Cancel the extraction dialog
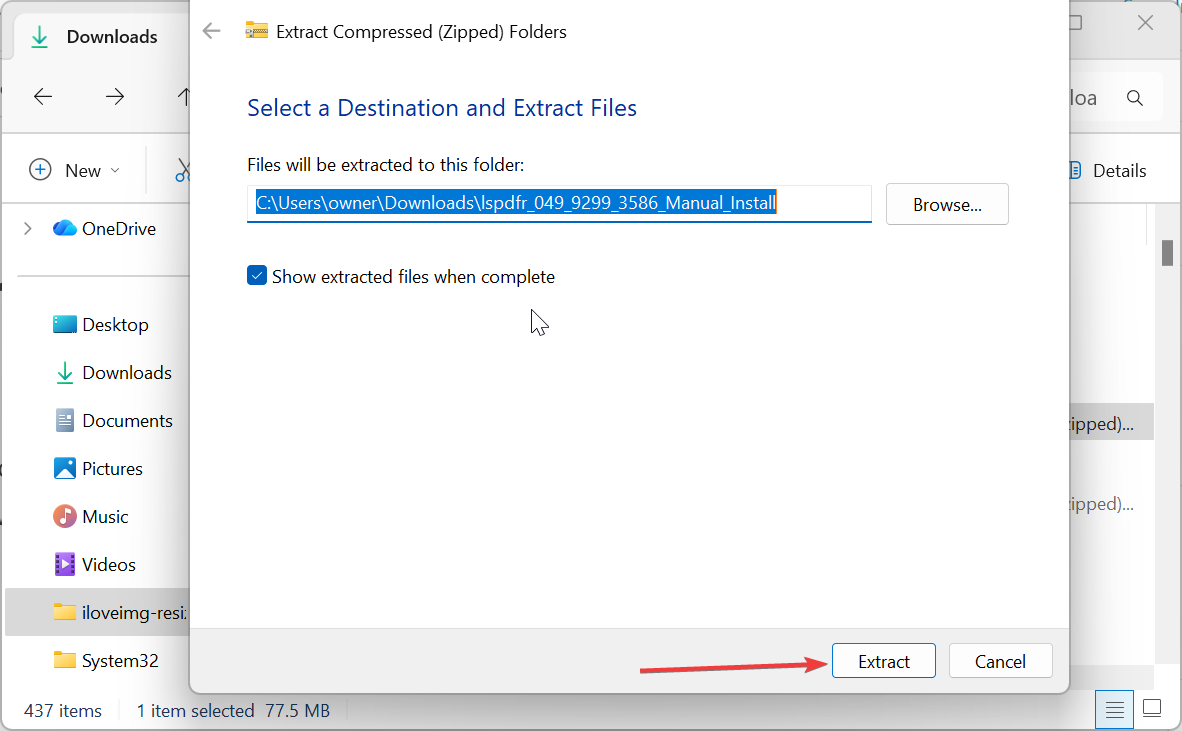This screenshot has width=1182, height=731. pyautogui.click(x=1000, y=661)
